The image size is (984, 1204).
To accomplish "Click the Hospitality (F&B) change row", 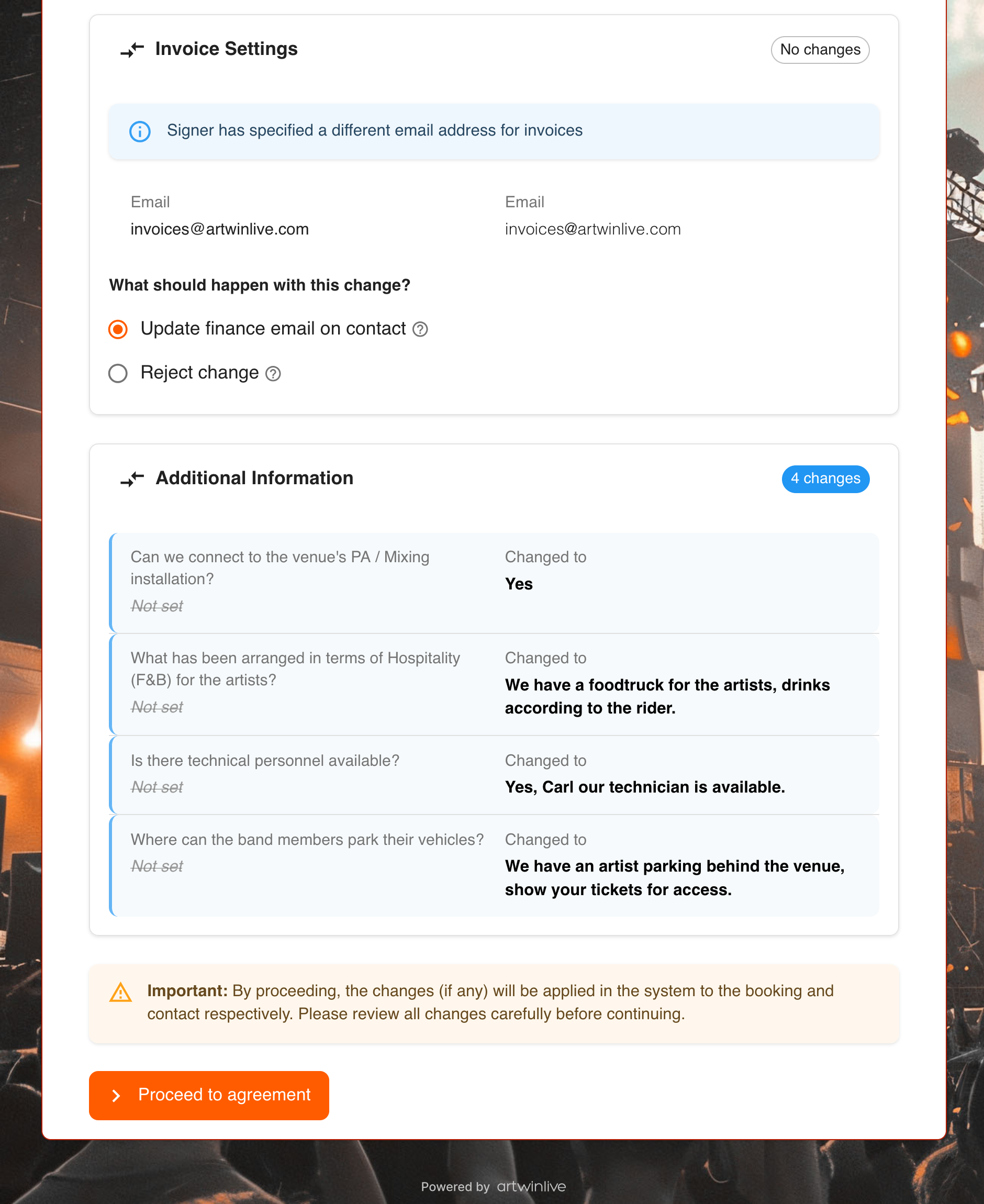I will [494, 684].
